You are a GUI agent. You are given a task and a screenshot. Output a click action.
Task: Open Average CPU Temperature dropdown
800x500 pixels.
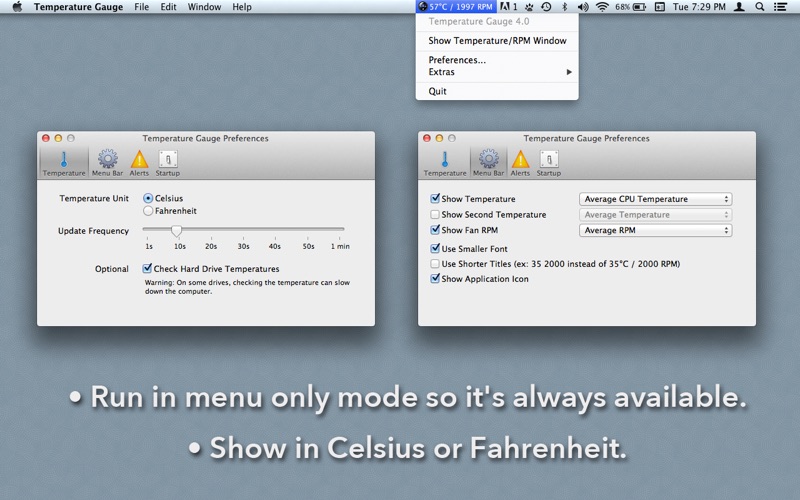(x=655, y=199)
